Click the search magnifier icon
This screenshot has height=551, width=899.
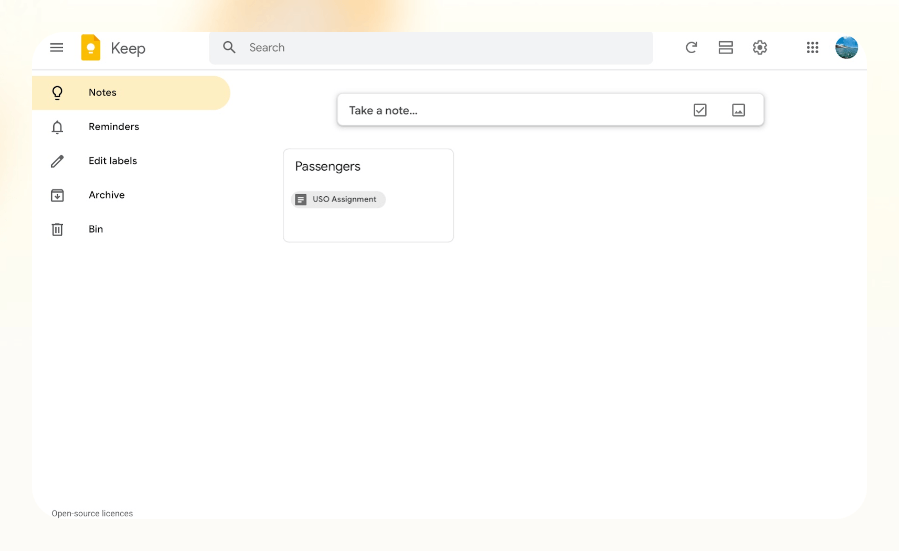(229, 48)
